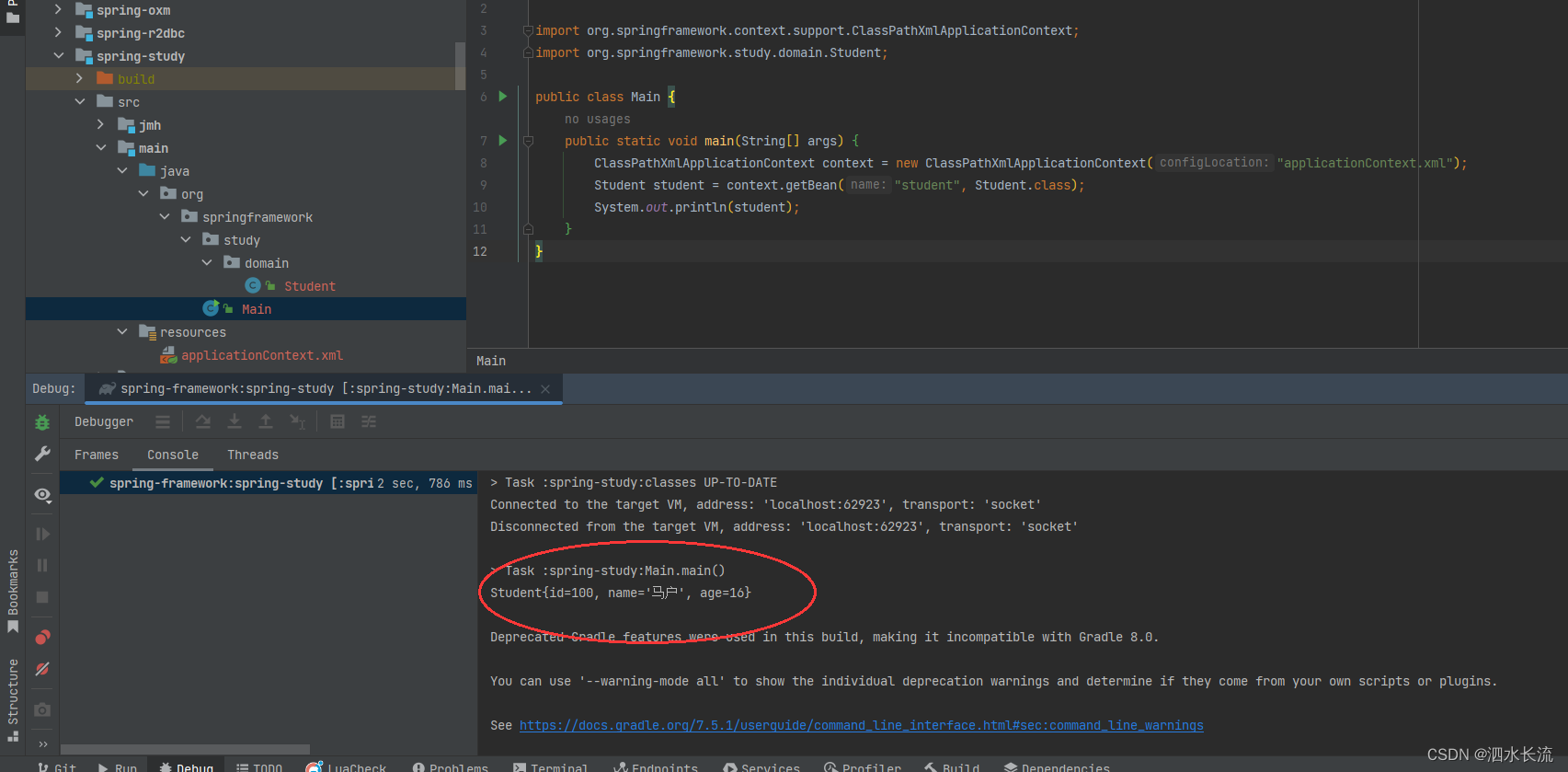Open the Endpoints tool window
This screenshot has width=1568, height=772.
click(x=656, y=766)
